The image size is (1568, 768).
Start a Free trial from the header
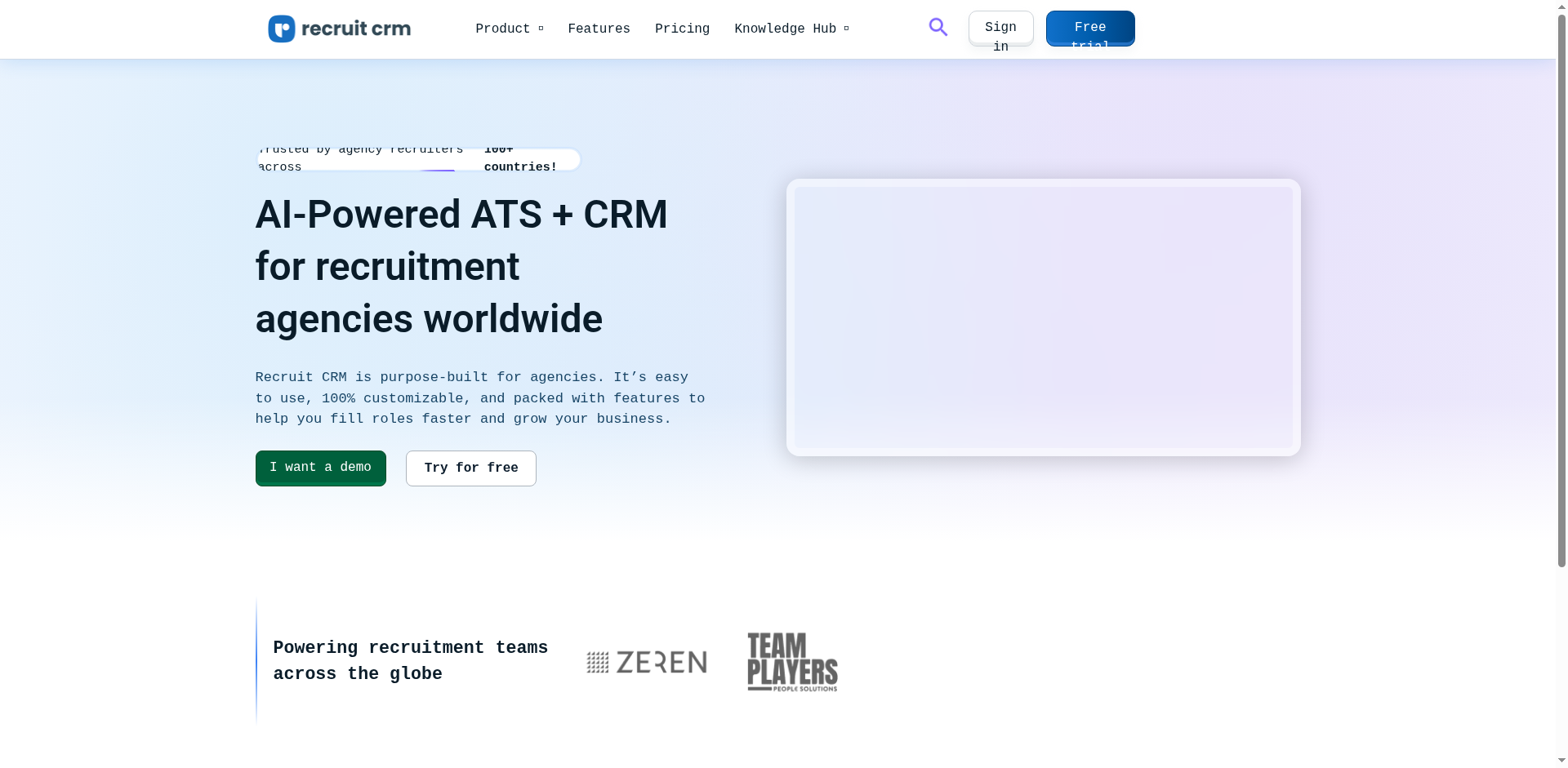pyautogui.click(x=1089, y=29)
